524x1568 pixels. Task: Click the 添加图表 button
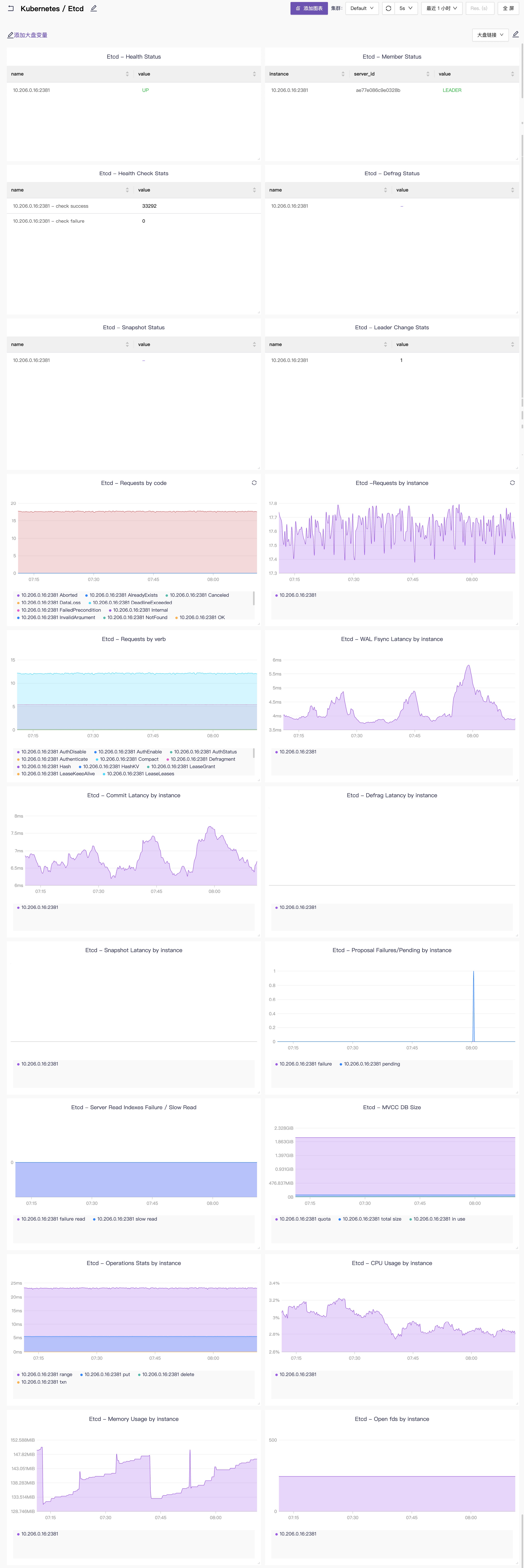coord(309,9)
